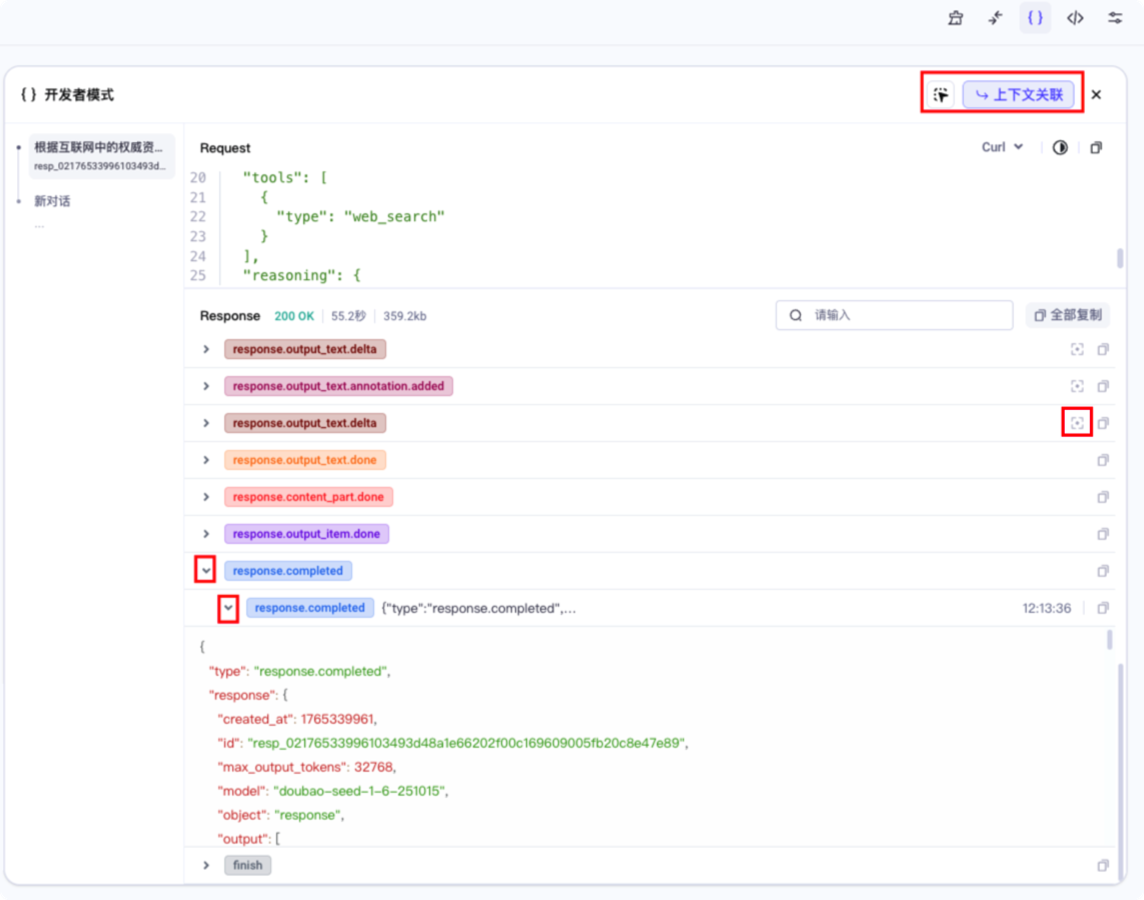Viewport: 1144px width, 900px height.
Task: Toggle the half-circle theme contrast icon
Action: click(x=1060, y=148)
